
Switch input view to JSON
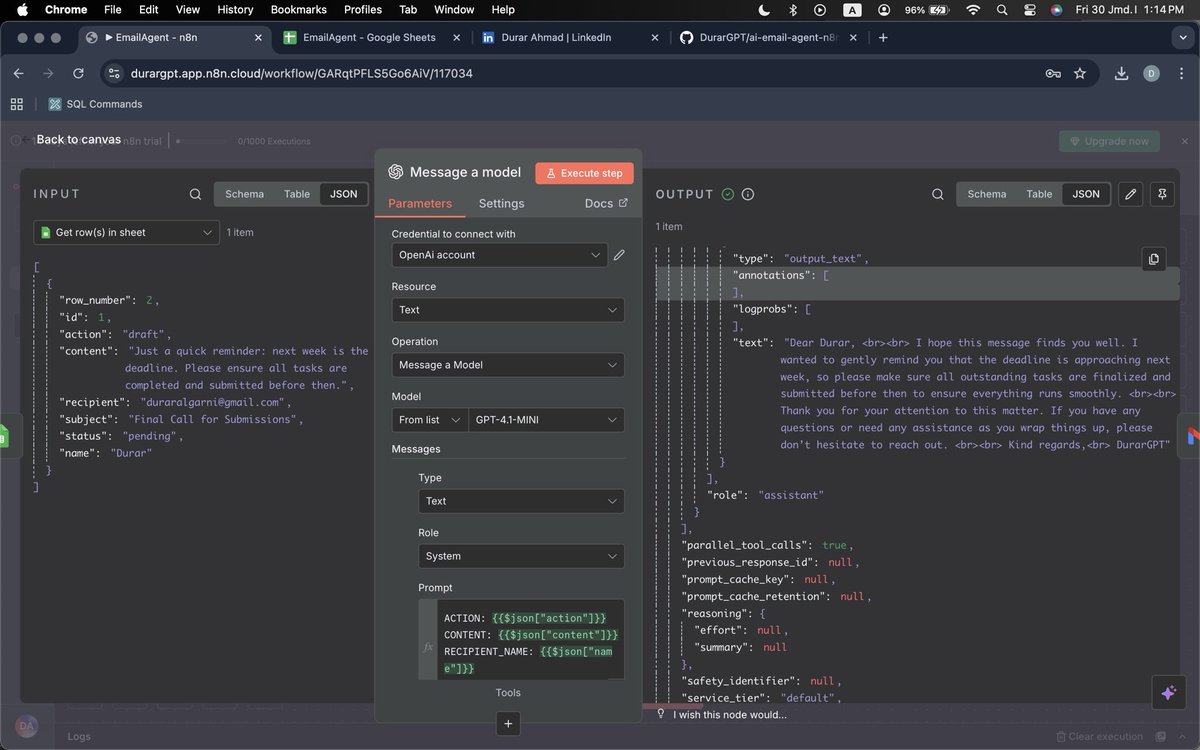343,194
